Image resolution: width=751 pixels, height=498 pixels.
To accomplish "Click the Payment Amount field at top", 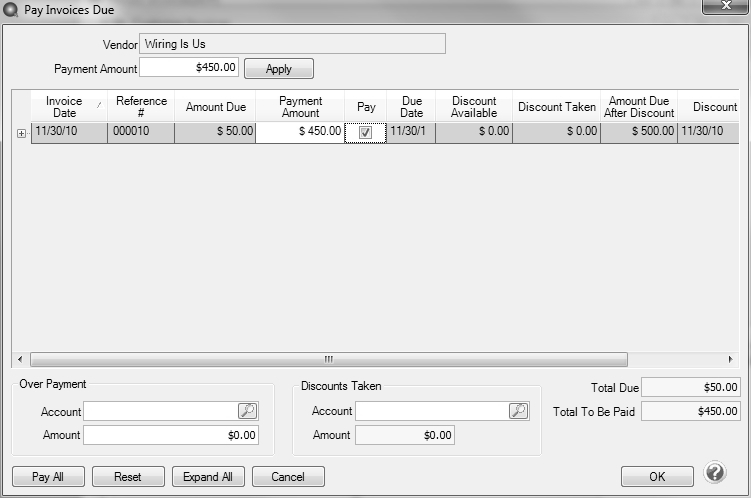I will [189, 68].
